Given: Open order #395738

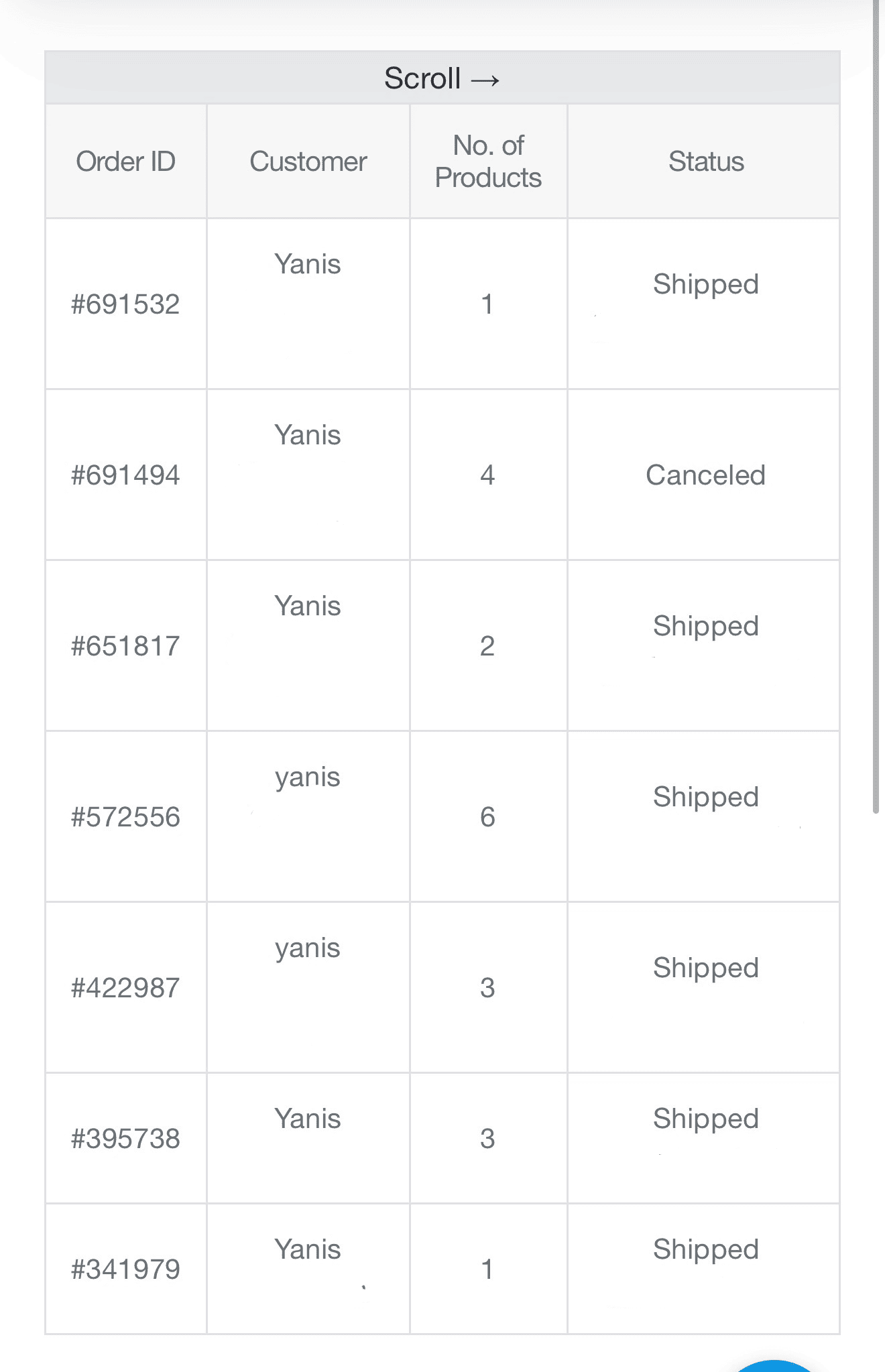Looking at the screenshot, I should (125, 1139).
